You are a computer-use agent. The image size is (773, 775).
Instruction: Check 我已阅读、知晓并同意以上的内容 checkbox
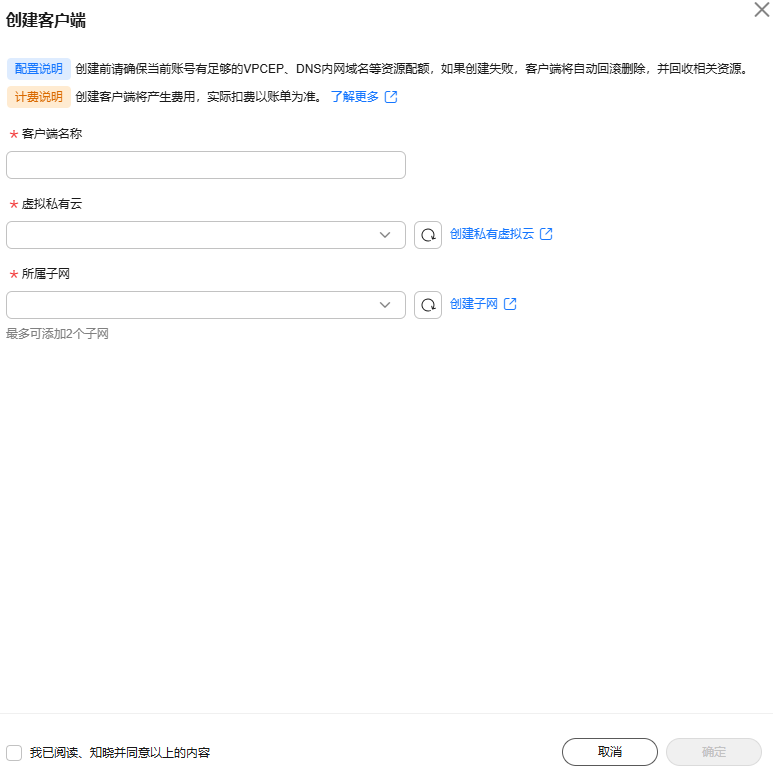(x=14, y=753)
